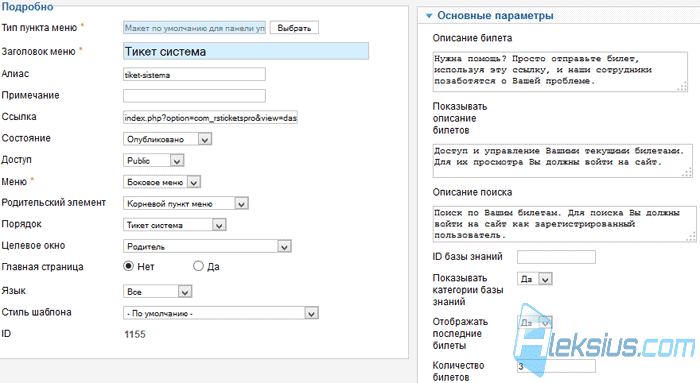Open Показывать категории базы знаний dropdown
Image resolution: width=700 pixels, height=383 pixels.
point(535,279)
